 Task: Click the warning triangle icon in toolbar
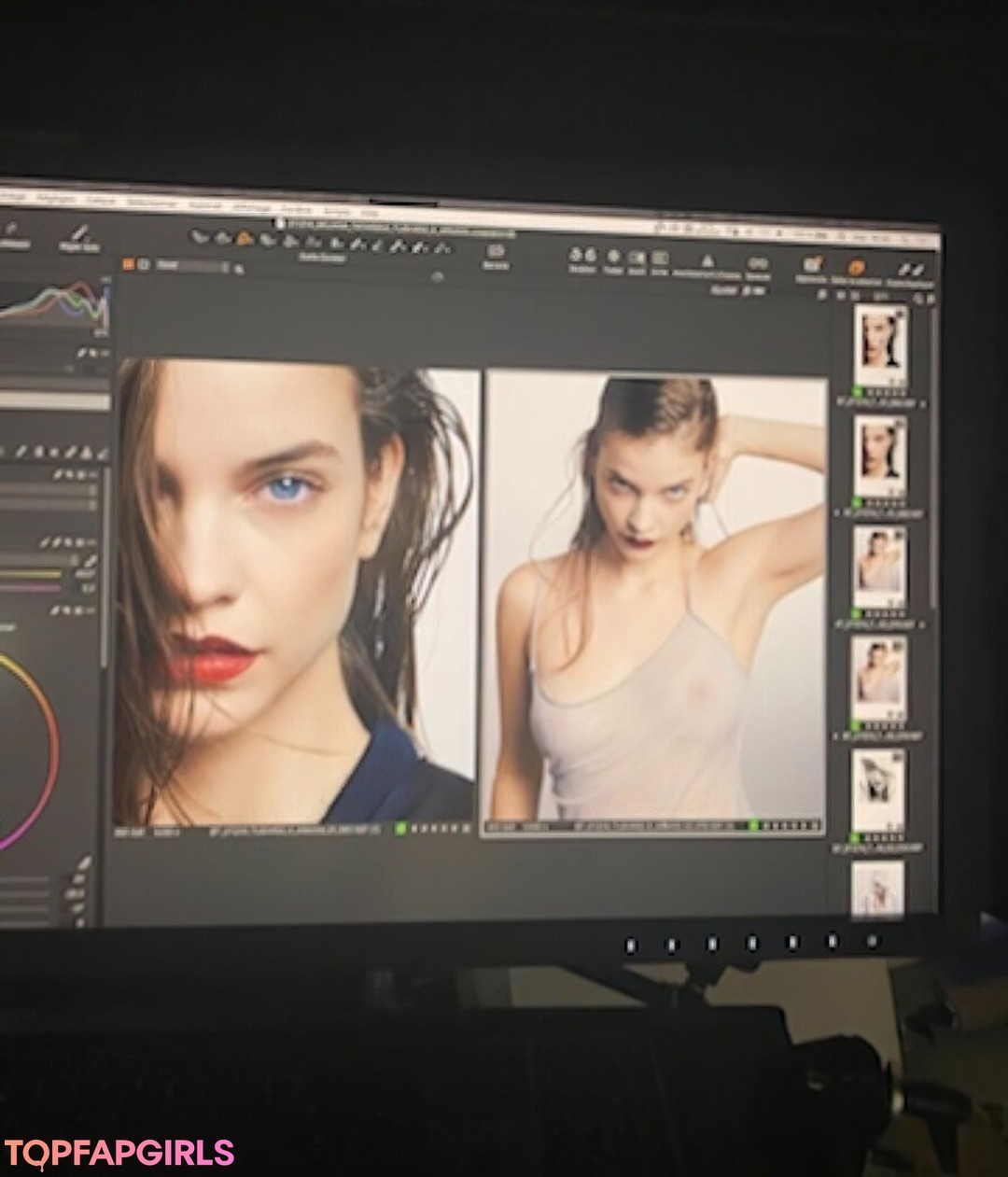[x=707, y=260]
